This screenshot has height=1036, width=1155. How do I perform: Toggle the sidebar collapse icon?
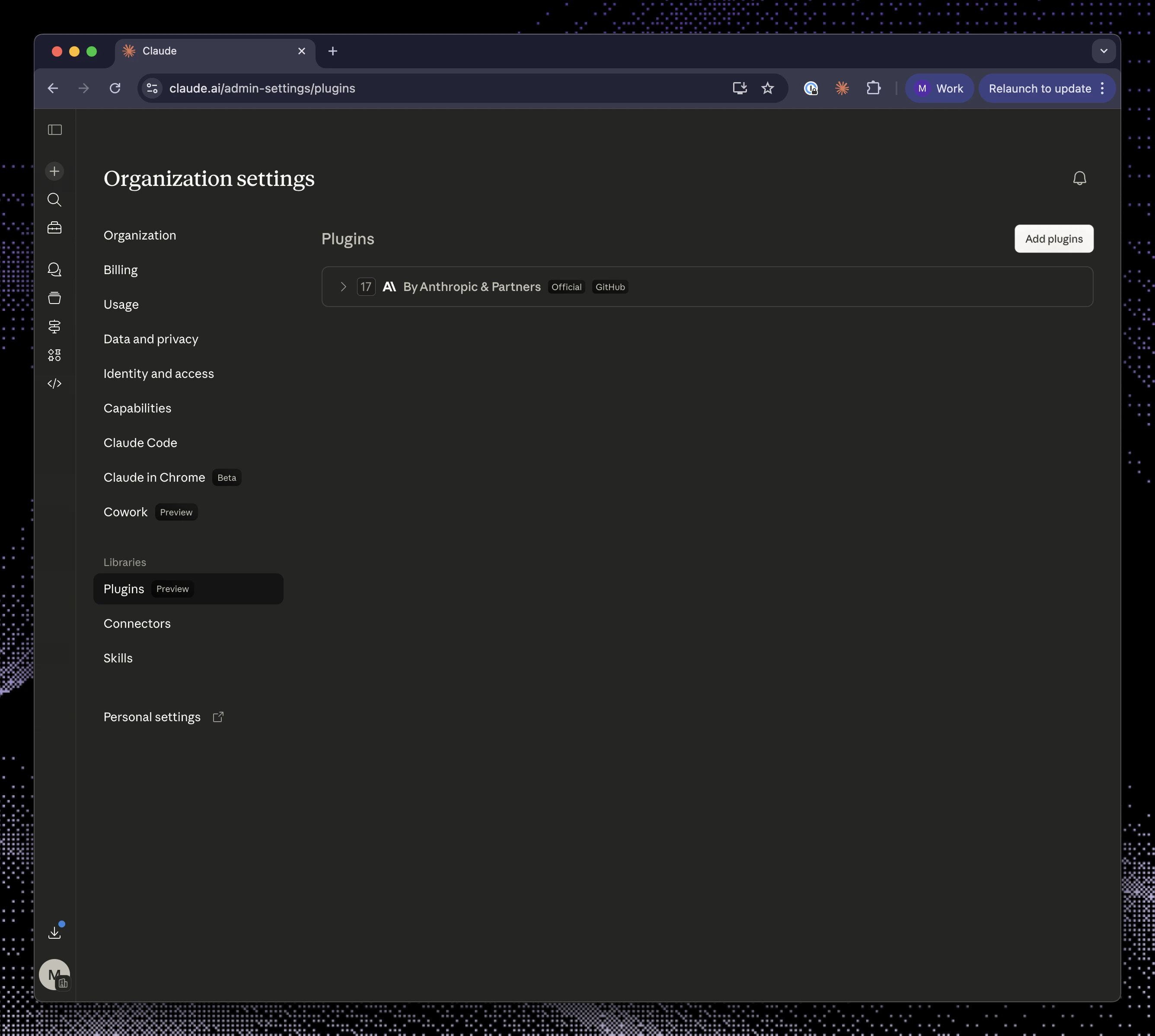(54, 130)
